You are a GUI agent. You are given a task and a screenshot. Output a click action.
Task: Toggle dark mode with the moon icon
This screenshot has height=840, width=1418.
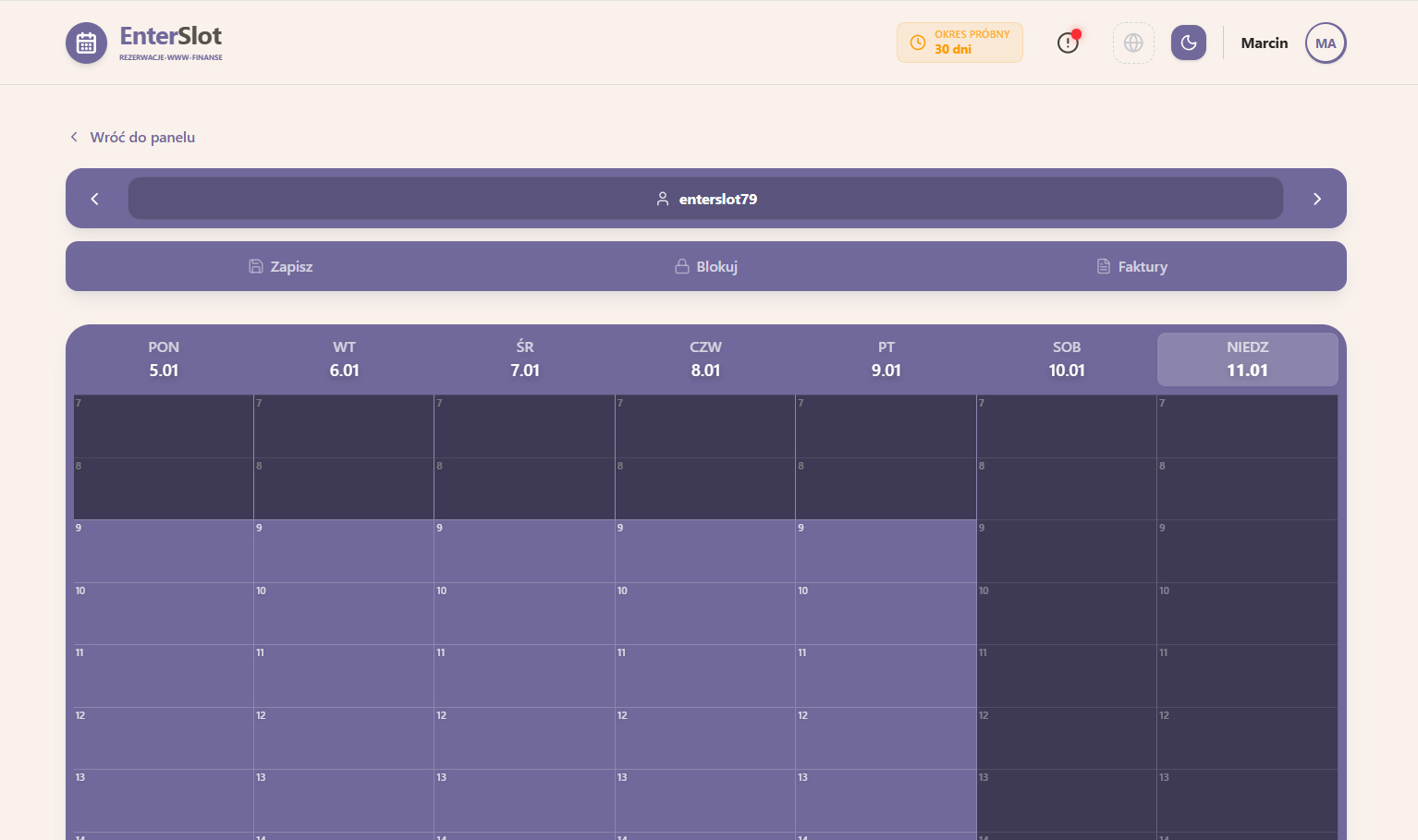coord(1189,43)
